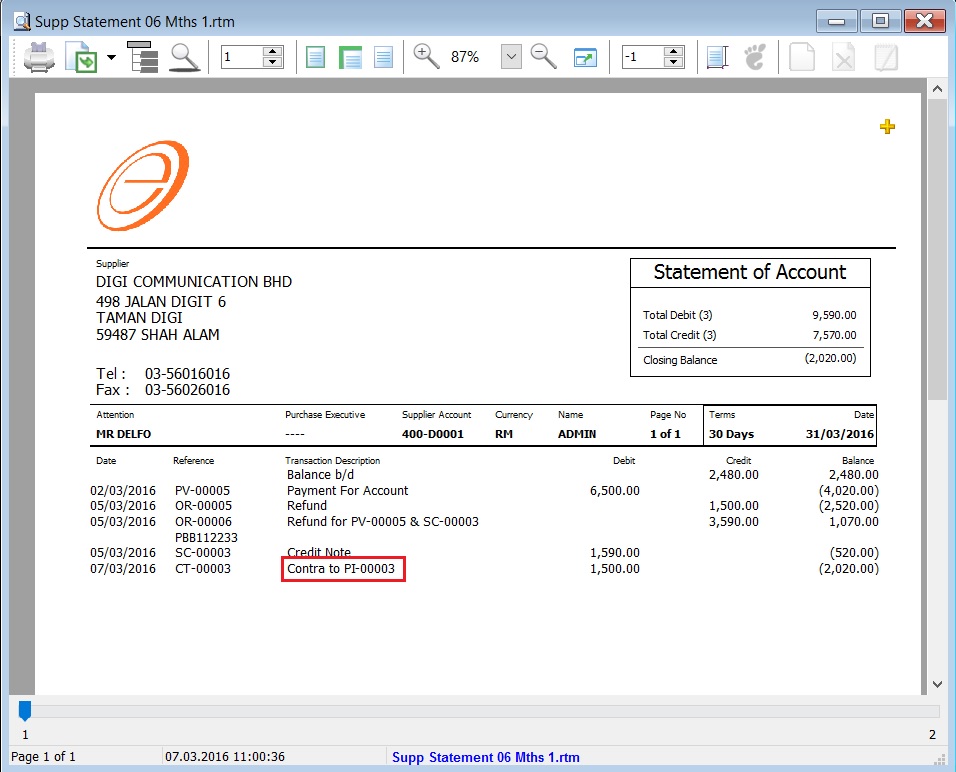Click the Print icon in toolbar
The height and width of the screenshot is (772, 956).
(x=39, y=57)
